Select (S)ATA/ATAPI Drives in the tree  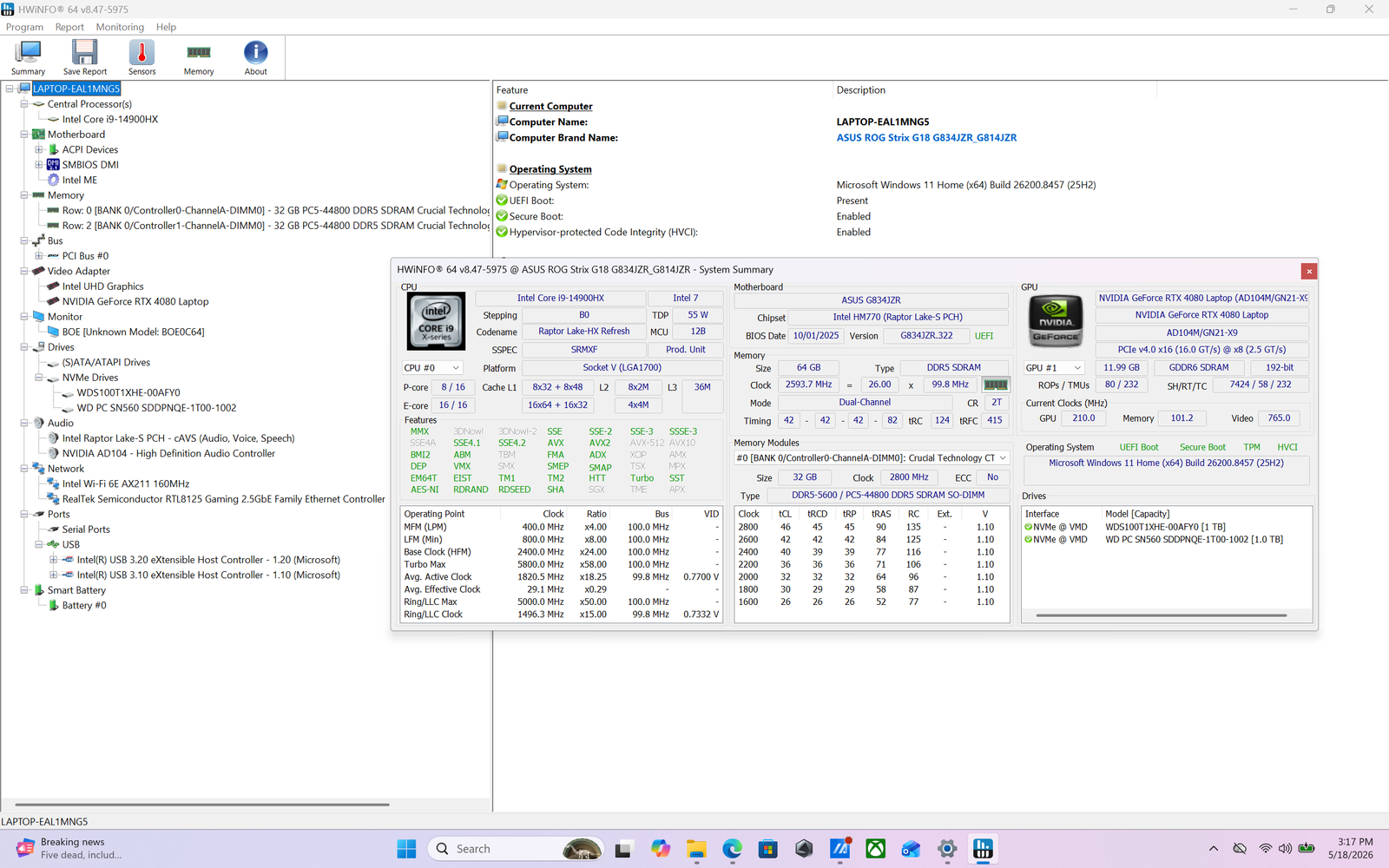[106, 363]
